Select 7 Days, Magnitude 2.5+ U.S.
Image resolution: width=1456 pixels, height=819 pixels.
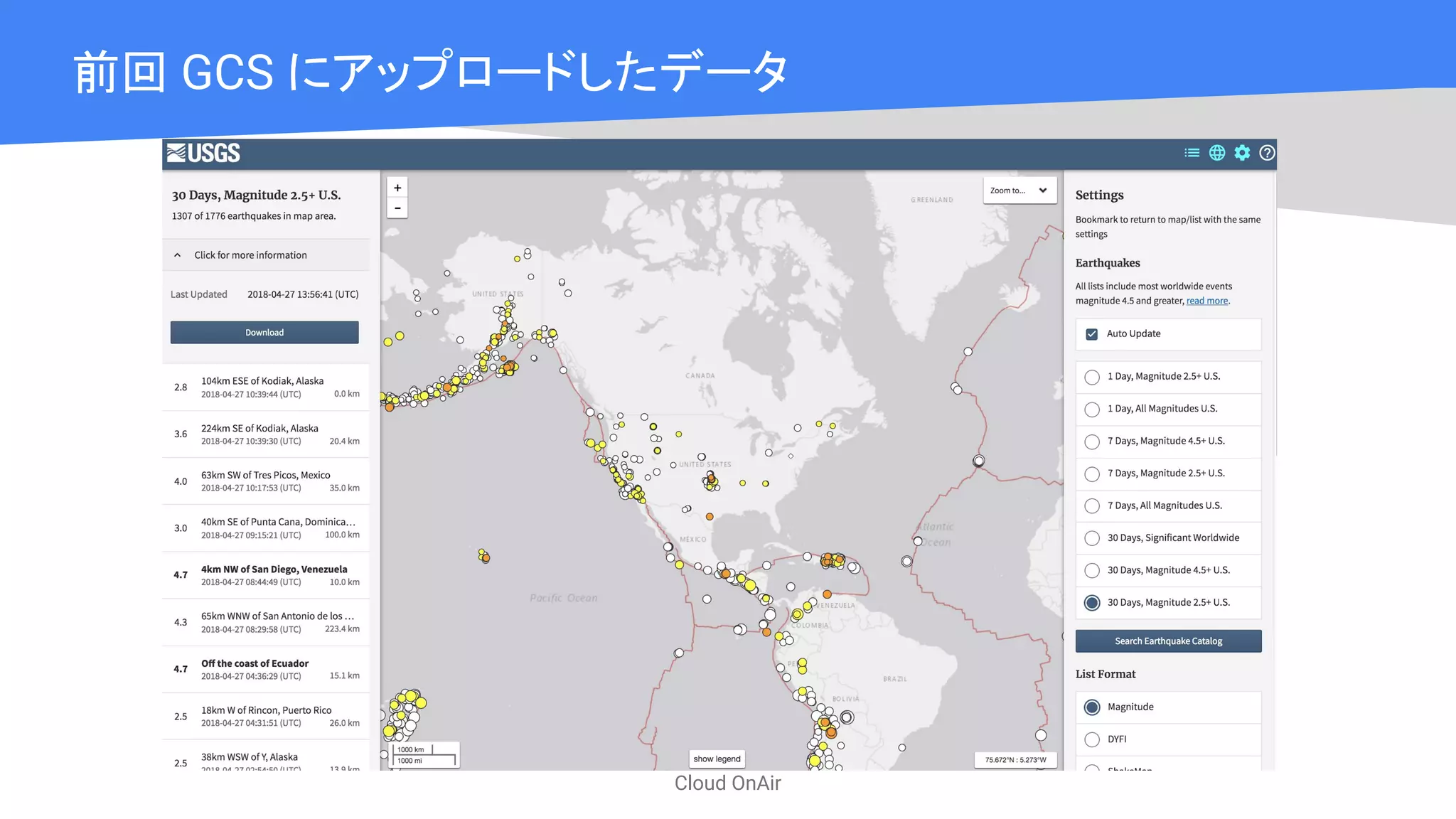[x=1168, y=473]
